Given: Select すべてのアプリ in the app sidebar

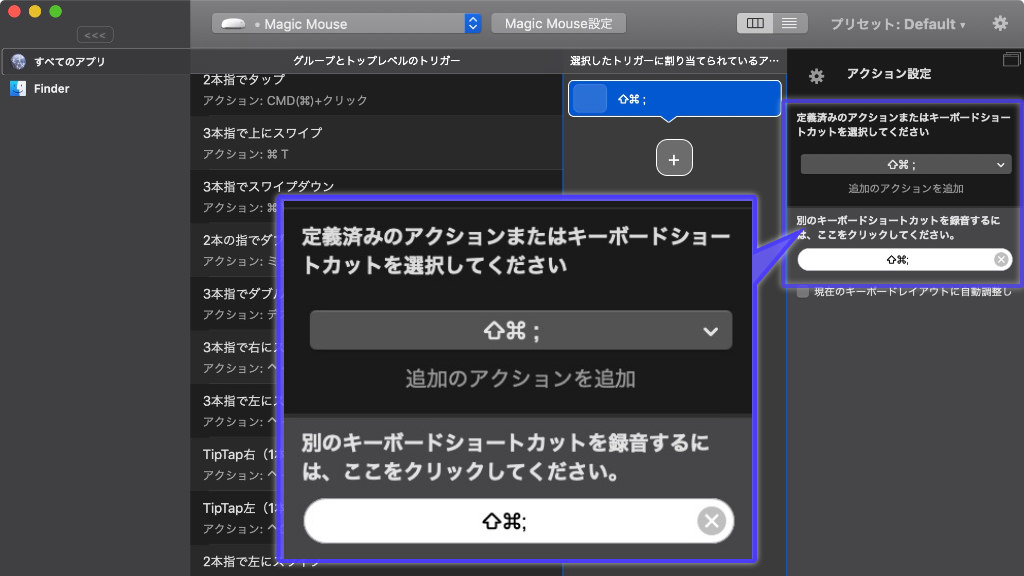Looking at the screenshot, I should (95, 61).
